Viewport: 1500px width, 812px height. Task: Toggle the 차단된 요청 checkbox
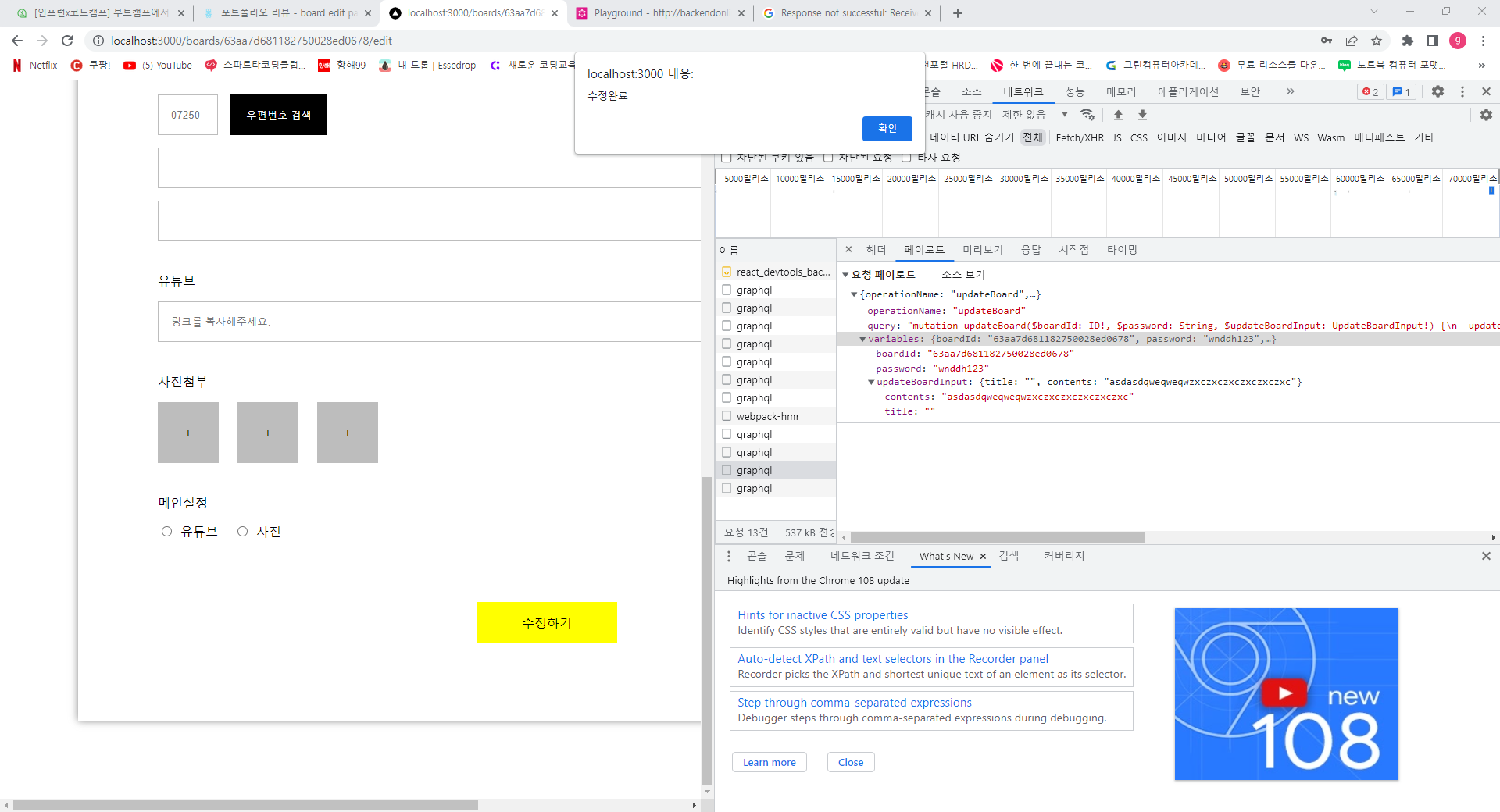click(x=828, y=158)
